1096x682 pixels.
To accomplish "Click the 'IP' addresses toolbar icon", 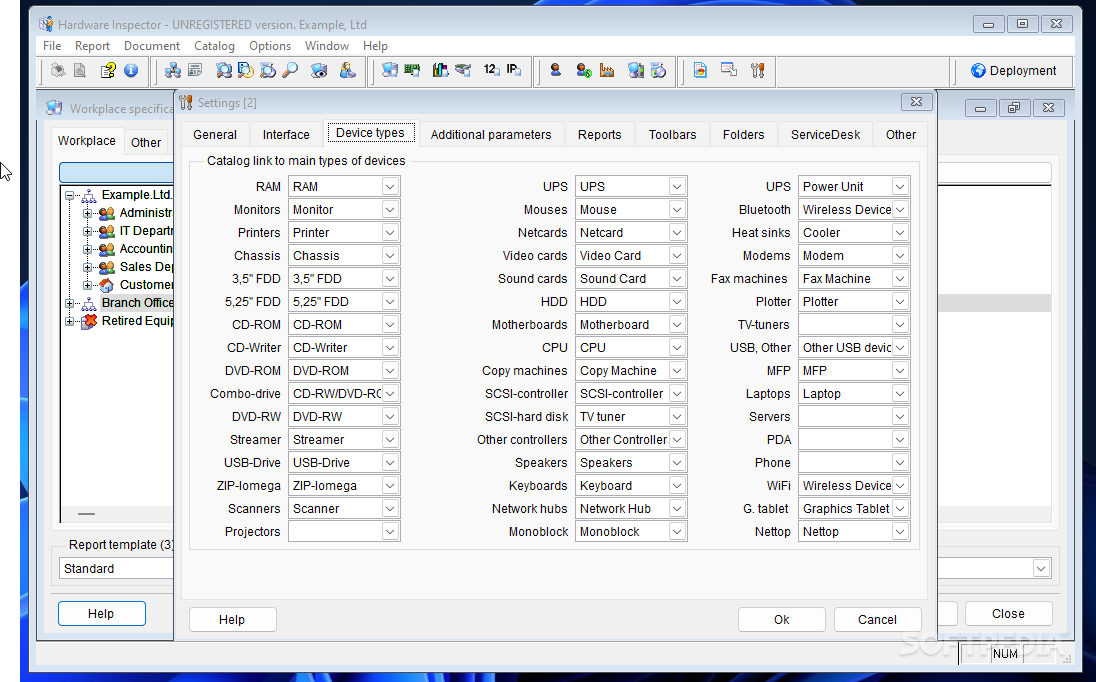I will tap(514, 70).
